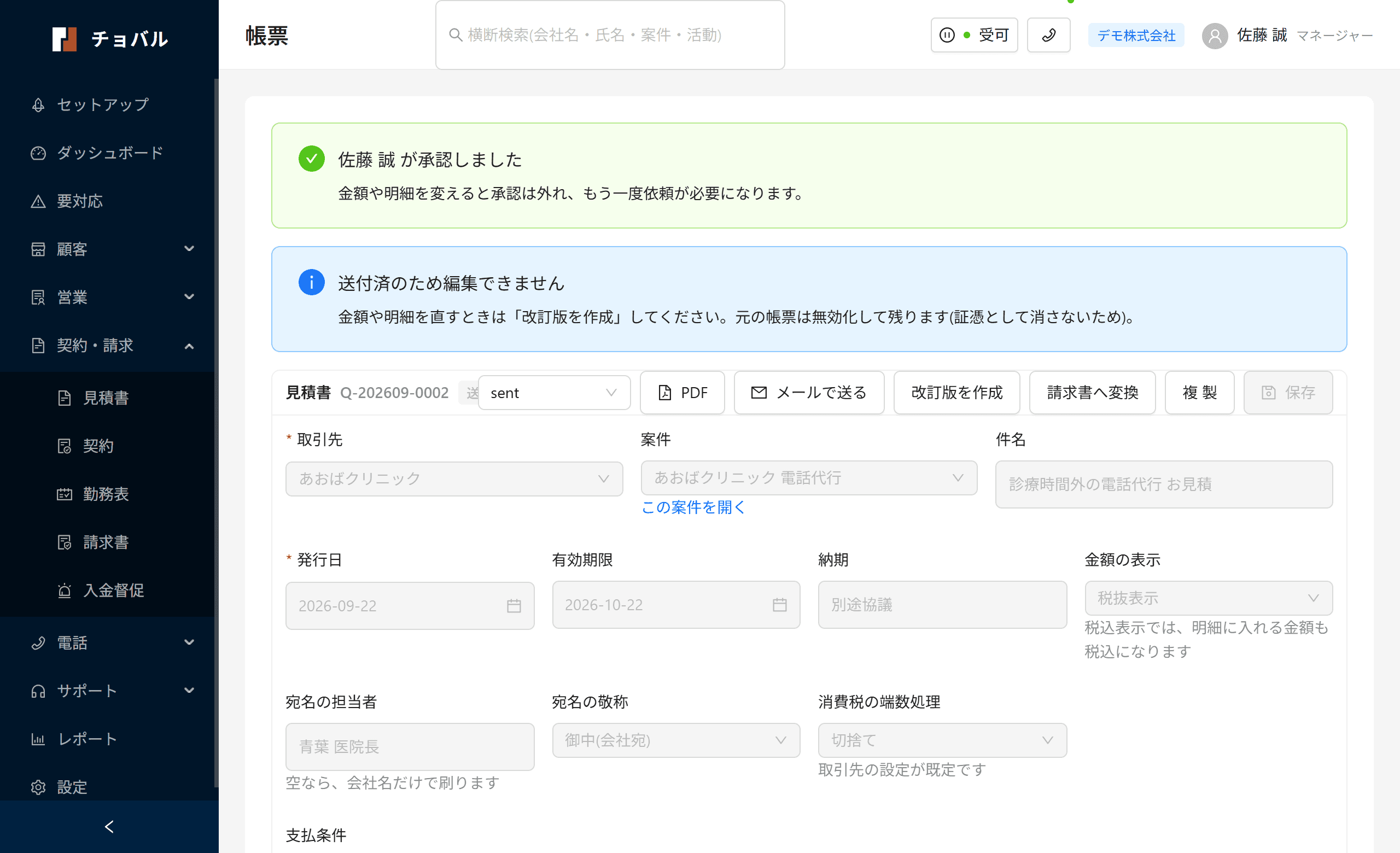
Task: Open the 消費税の端数処理 切捨て dropdown
Action: (942, 740)
